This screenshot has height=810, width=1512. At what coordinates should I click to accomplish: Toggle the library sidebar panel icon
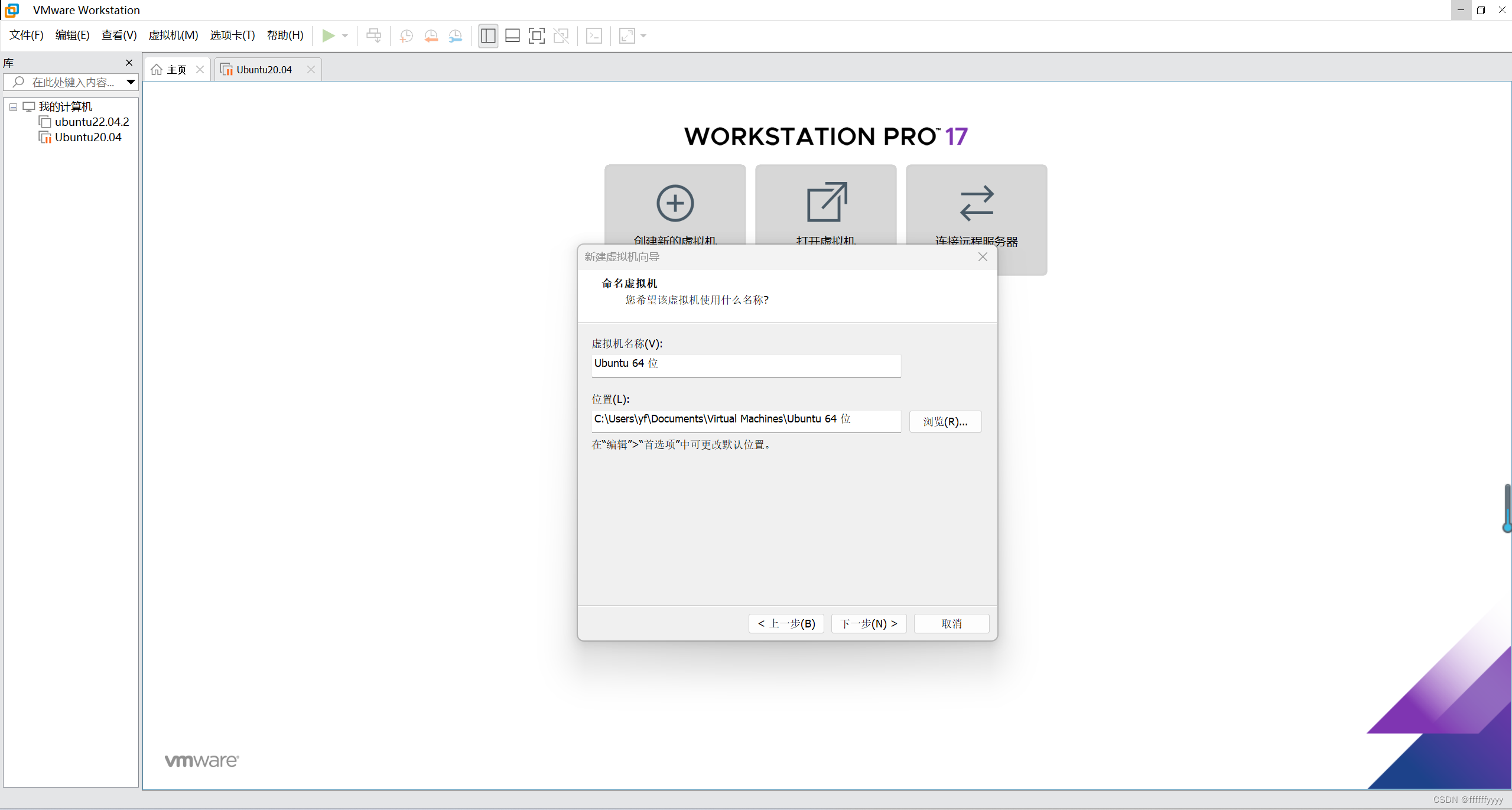pyautogui.click(x=488, y=35)
